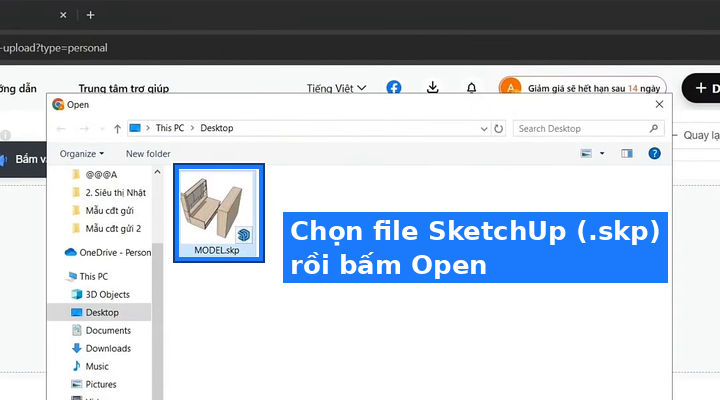Click This PC in address breadcrumb
Viewport: 720px width, 400px height.
[170, 128]
